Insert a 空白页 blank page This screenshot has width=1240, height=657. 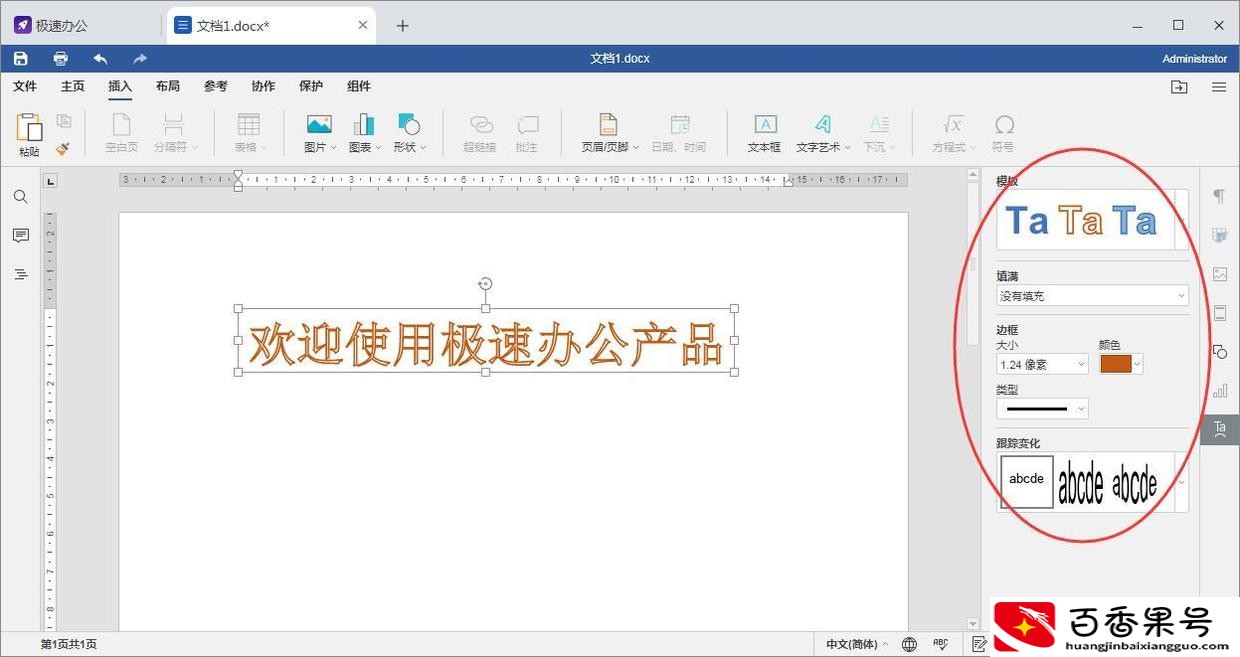tap(121, 133)
